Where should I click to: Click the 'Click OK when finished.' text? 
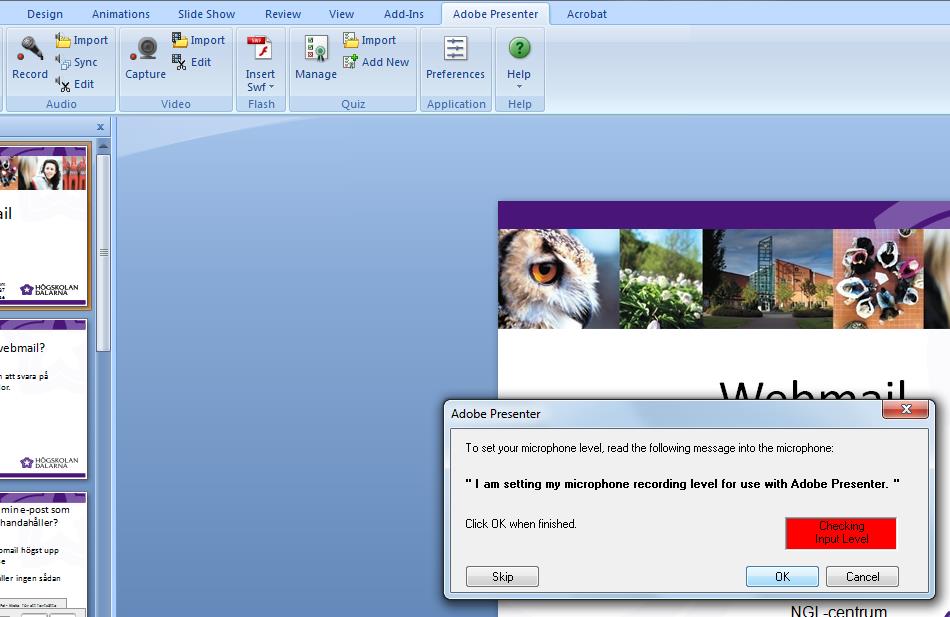click(520, 524)
